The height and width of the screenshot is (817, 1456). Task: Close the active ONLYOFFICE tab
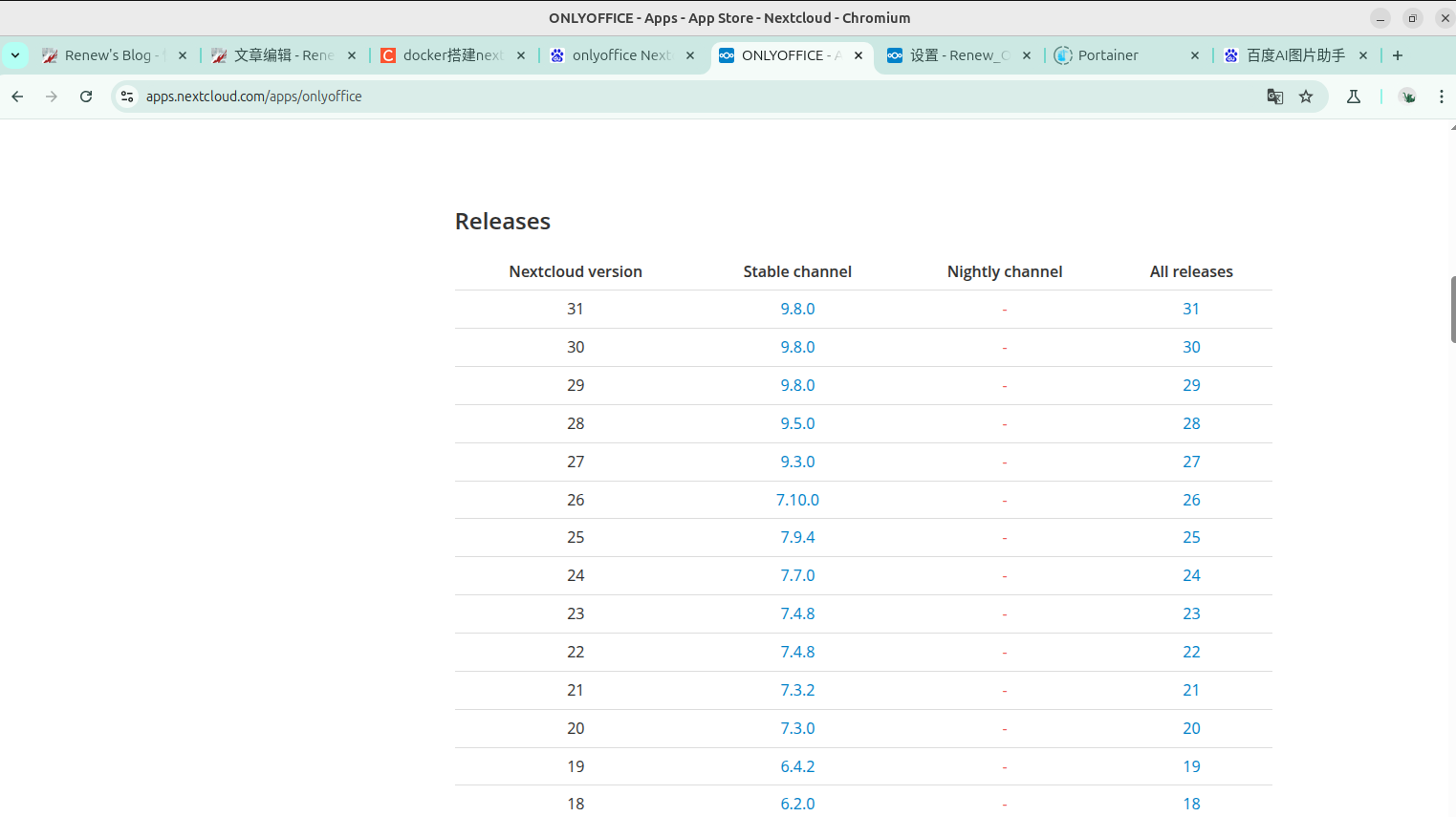[858, 55]
